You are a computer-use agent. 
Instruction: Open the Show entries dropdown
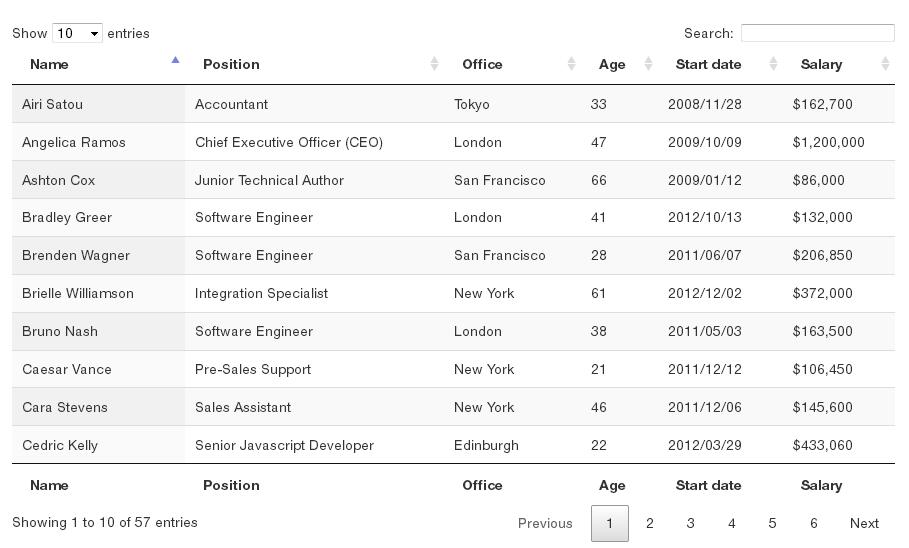coord(77,33)
